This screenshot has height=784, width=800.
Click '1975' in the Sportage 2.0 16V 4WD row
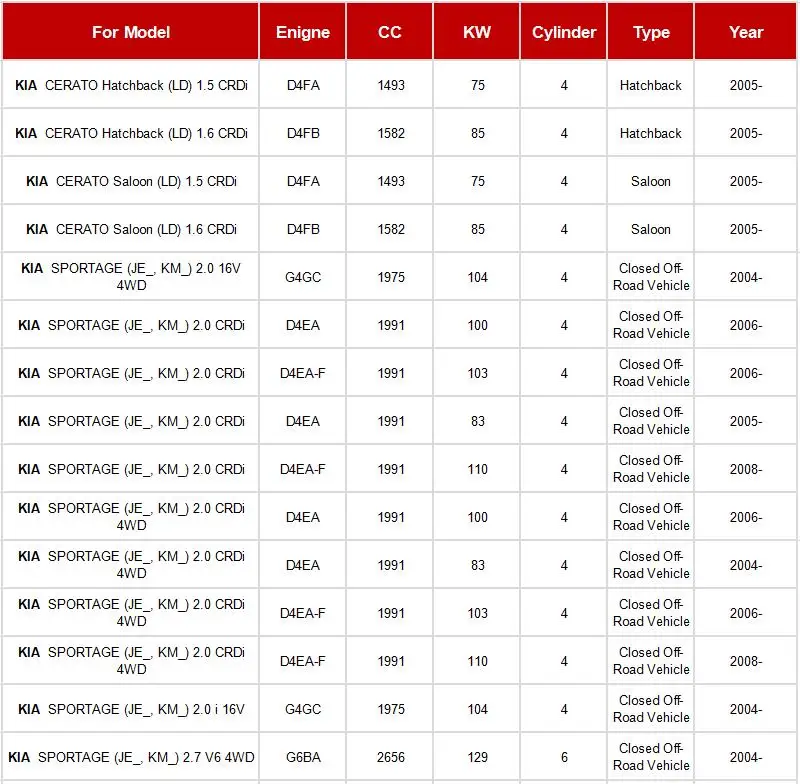(x=391, y=277)
